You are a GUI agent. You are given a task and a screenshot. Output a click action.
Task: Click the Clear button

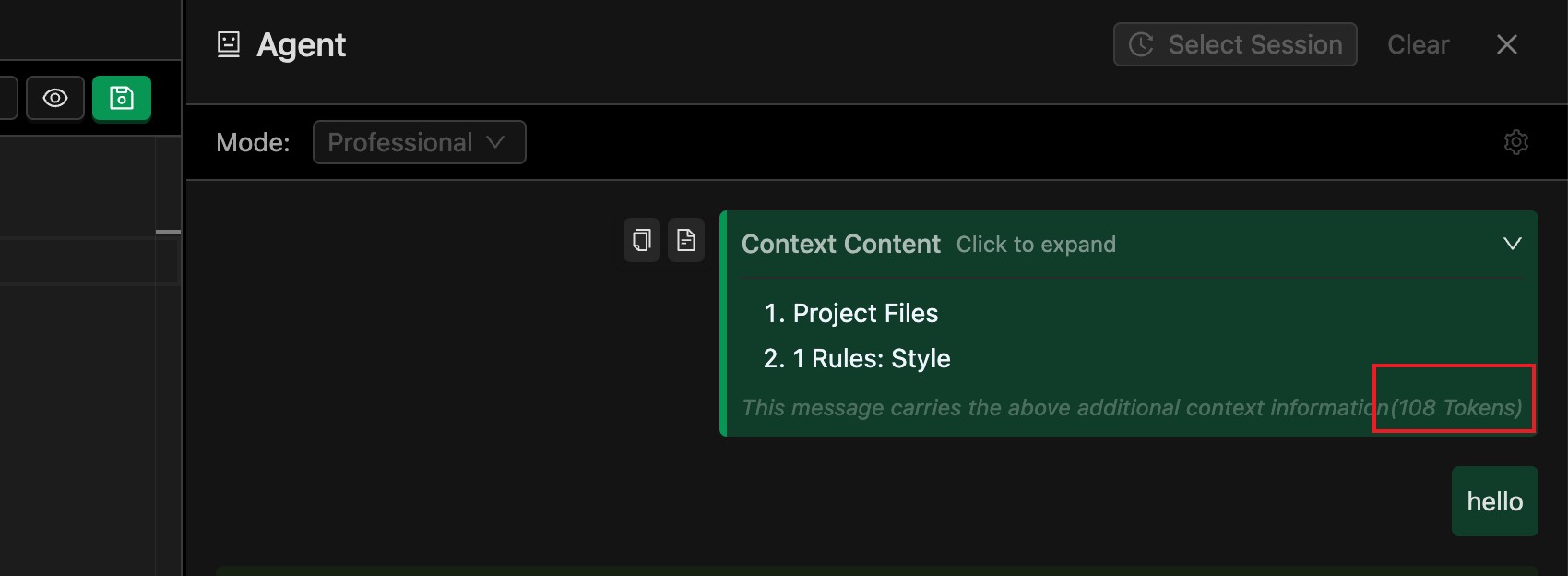coord(1418,44)
